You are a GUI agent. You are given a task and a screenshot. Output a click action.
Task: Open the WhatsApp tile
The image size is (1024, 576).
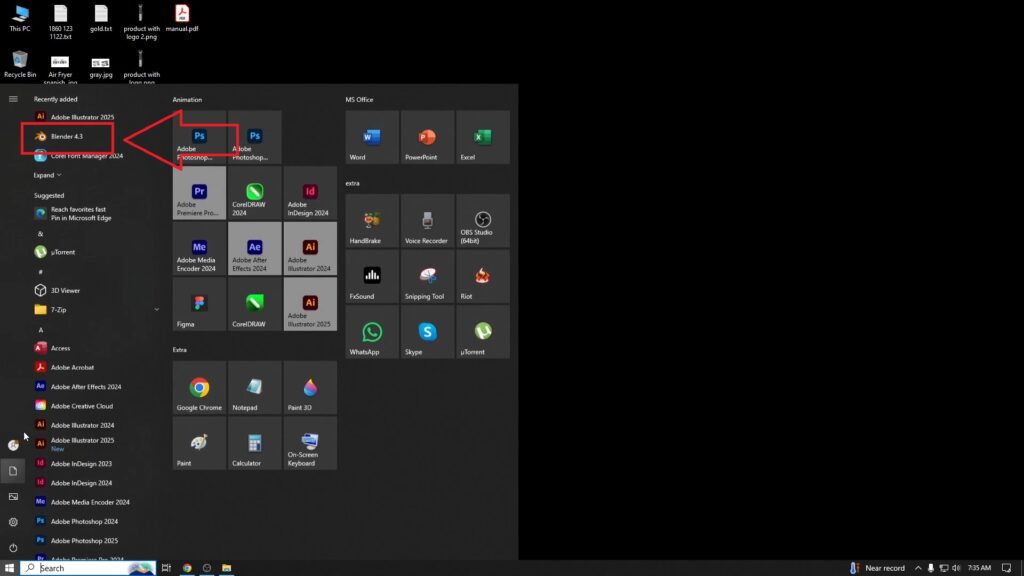(x=372, y=332)
